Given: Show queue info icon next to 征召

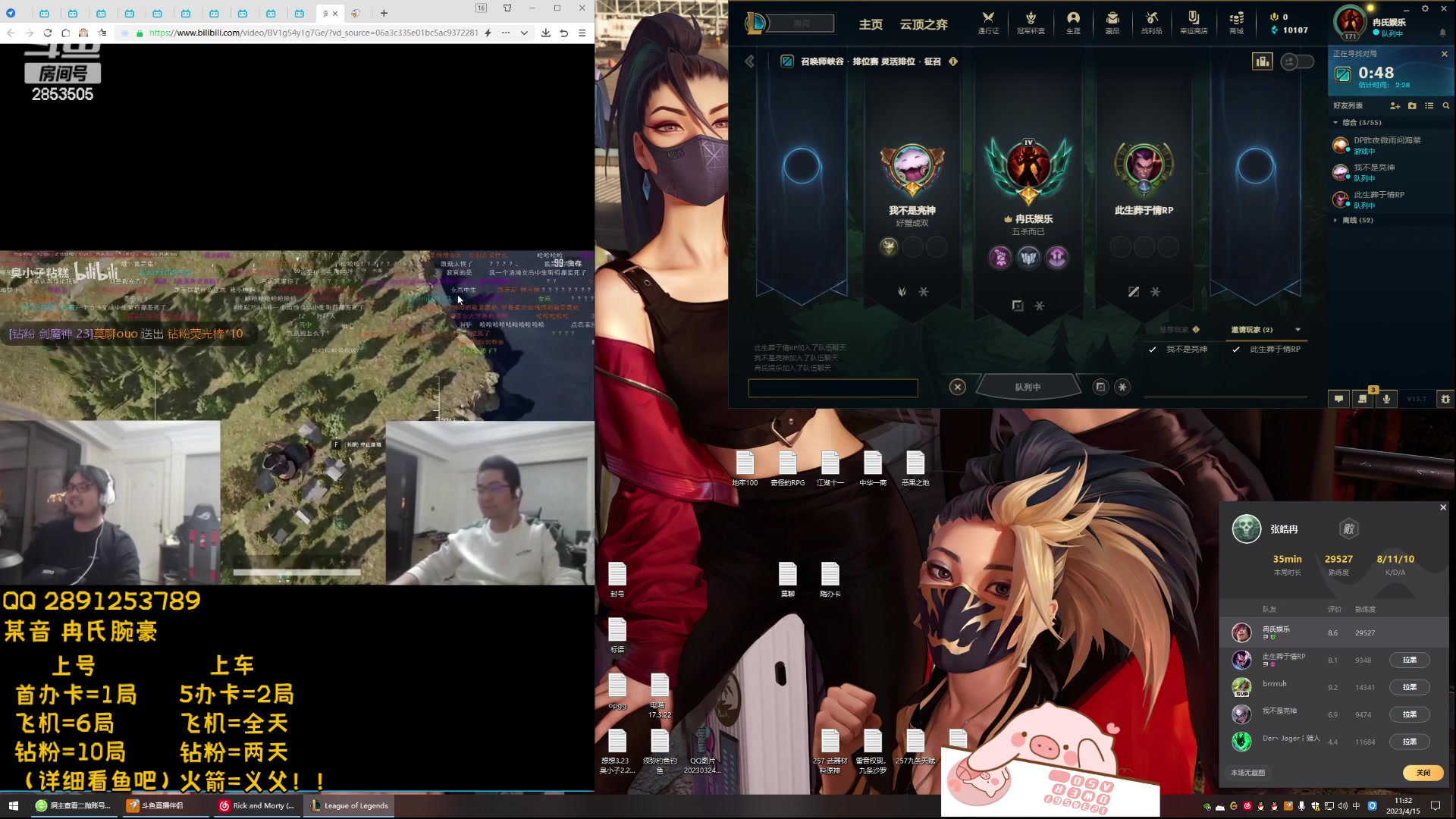Looking at the screenshot, I should pos(953,61).
